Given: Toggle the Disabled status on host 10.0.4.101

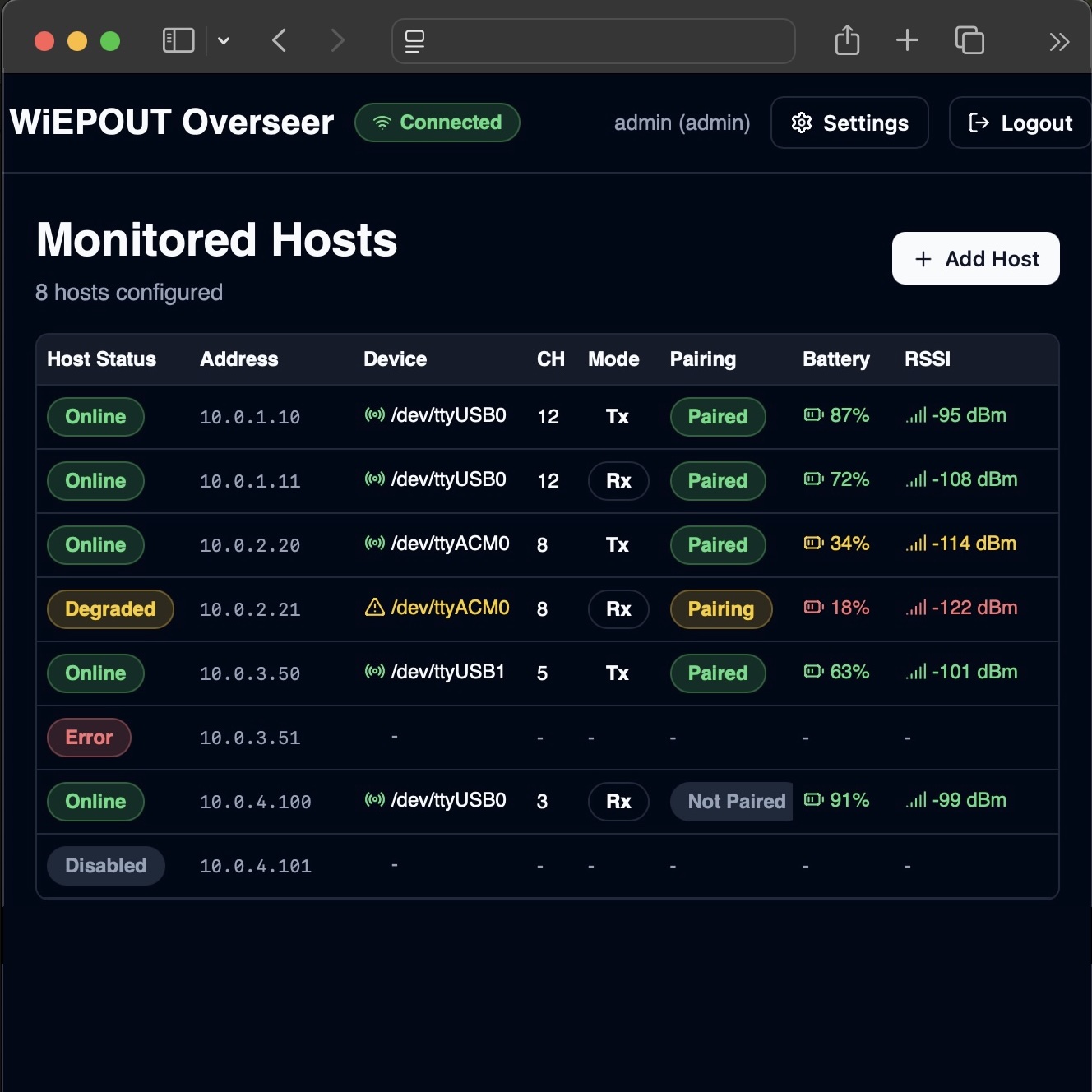Looking at the screenshot, I should (105, 866).
